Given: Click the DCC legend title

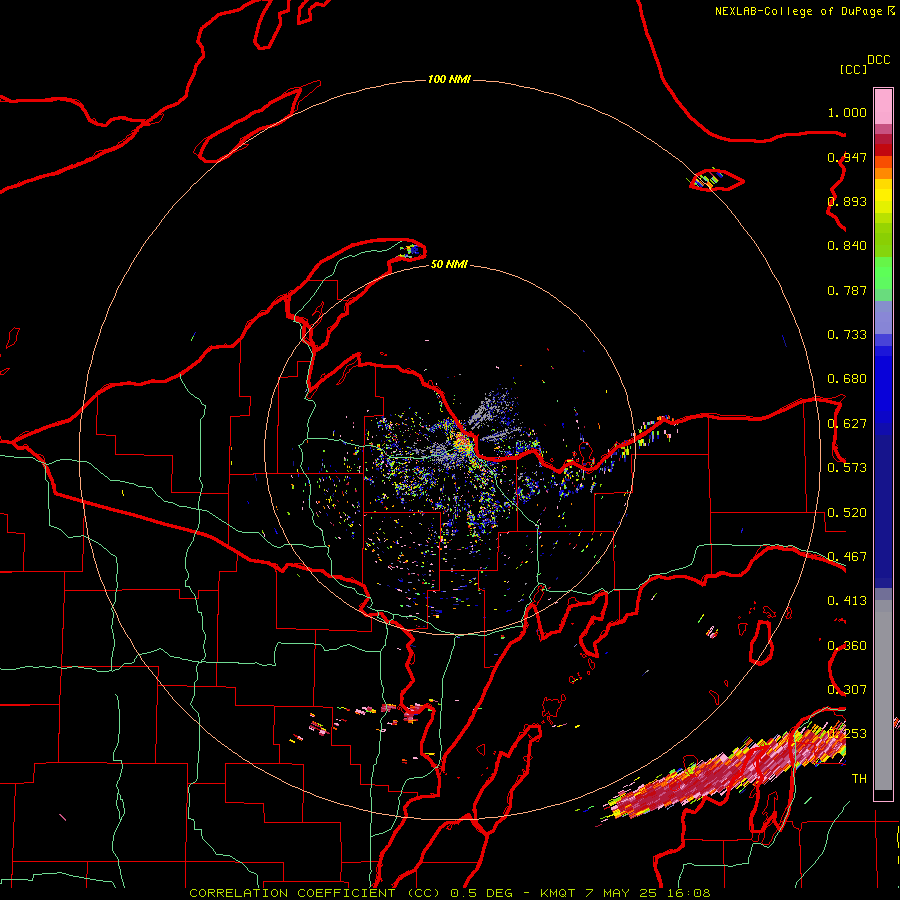Looking at the screenshot, I should pos(879,60).
